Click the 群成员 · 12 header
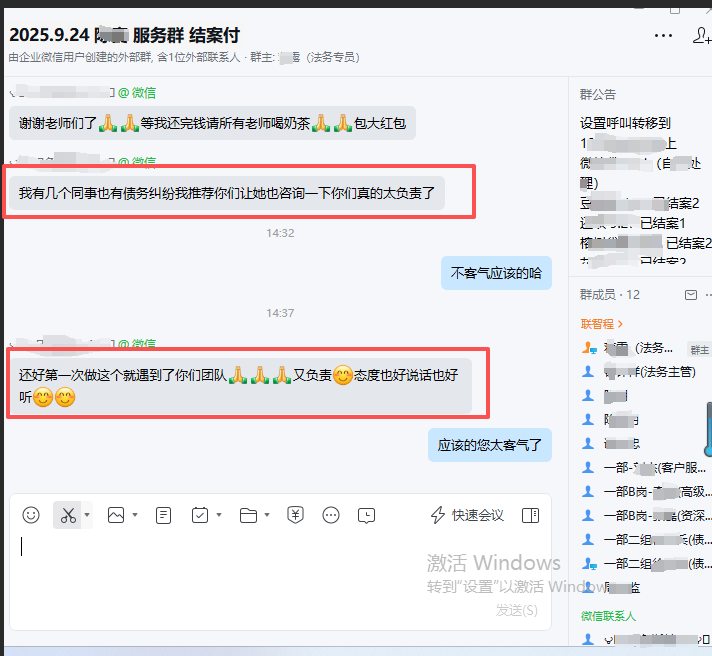 click(610, 295)
